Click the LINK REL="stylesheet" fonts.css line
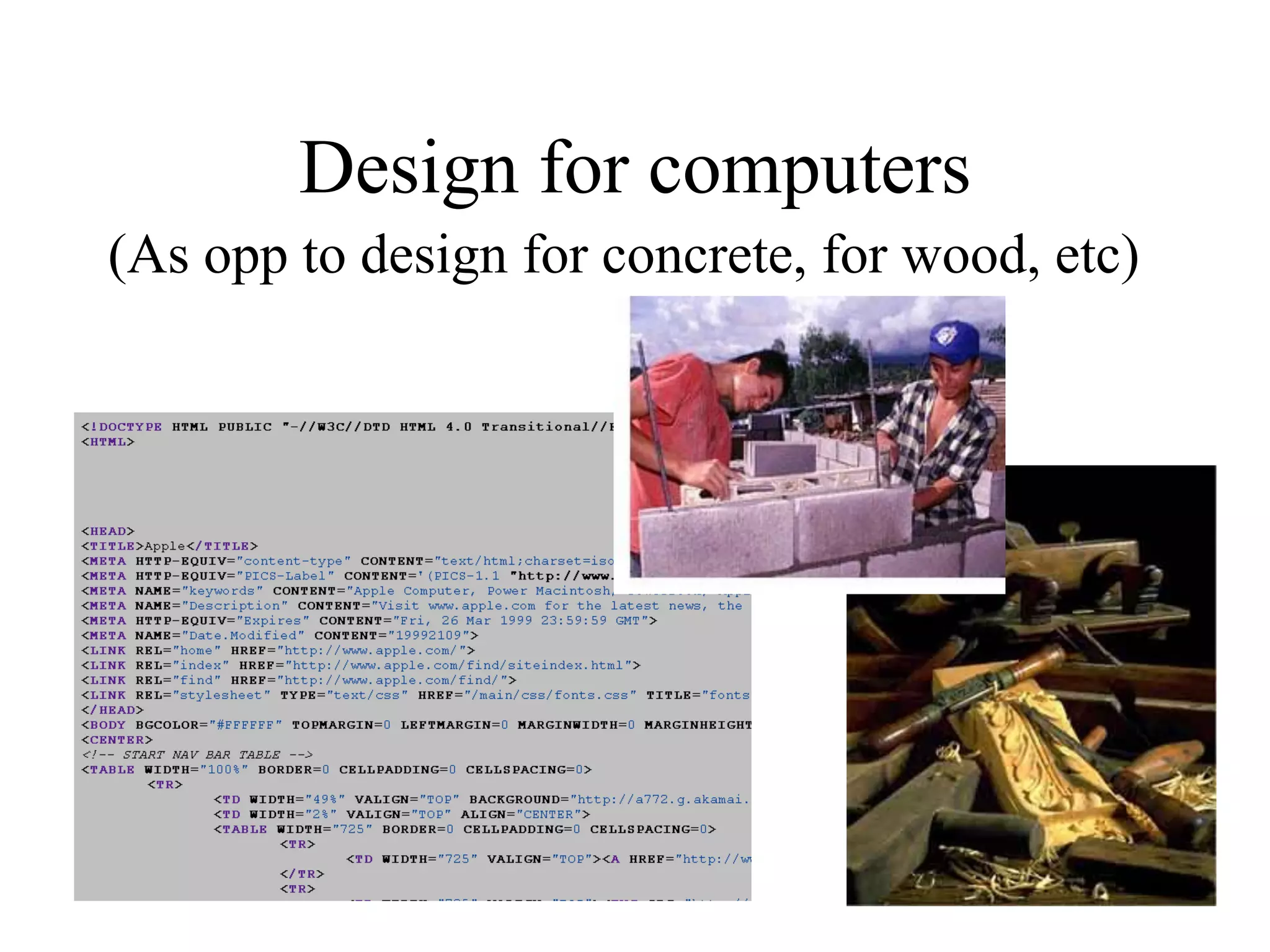This screenshot has width=1270, height=952. (x=415, y=695)
